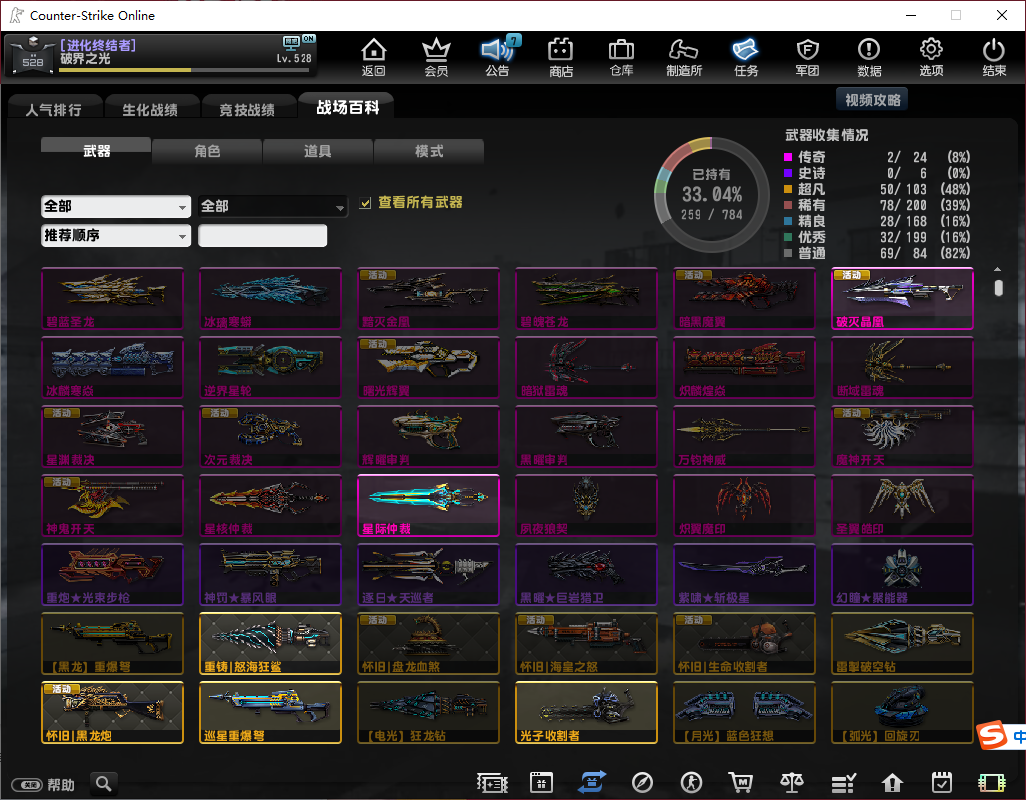Click the shopping cart icon in bottom bar
Viewport: 1026px width, 800px height.
pos(741,782)
